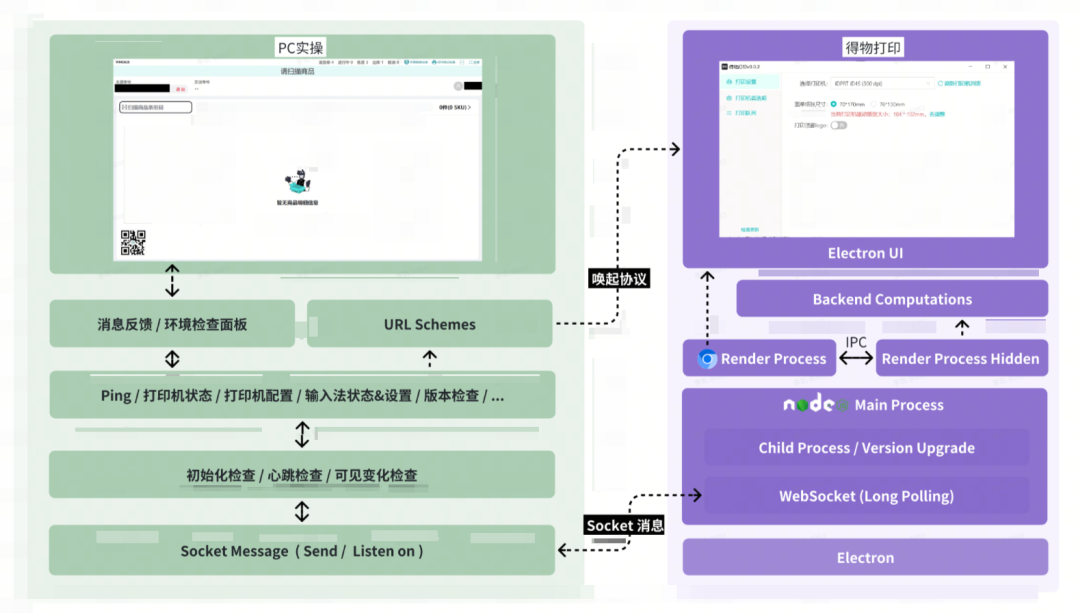Click the bottom Electron box
Image resolution: width=1080 pixels, height=613 pixels.
point(865,557)
